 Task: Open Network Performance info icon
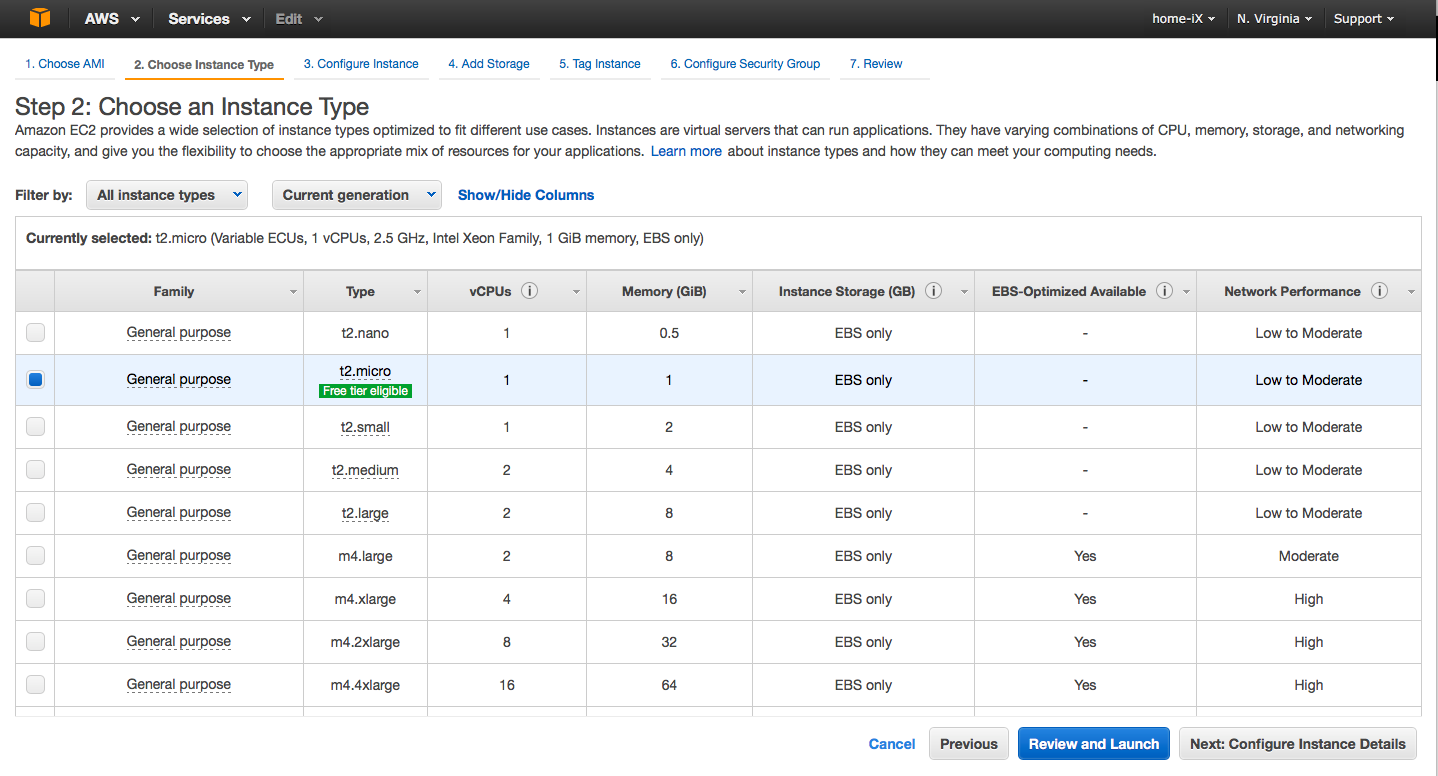click(x=1379, y=291)
